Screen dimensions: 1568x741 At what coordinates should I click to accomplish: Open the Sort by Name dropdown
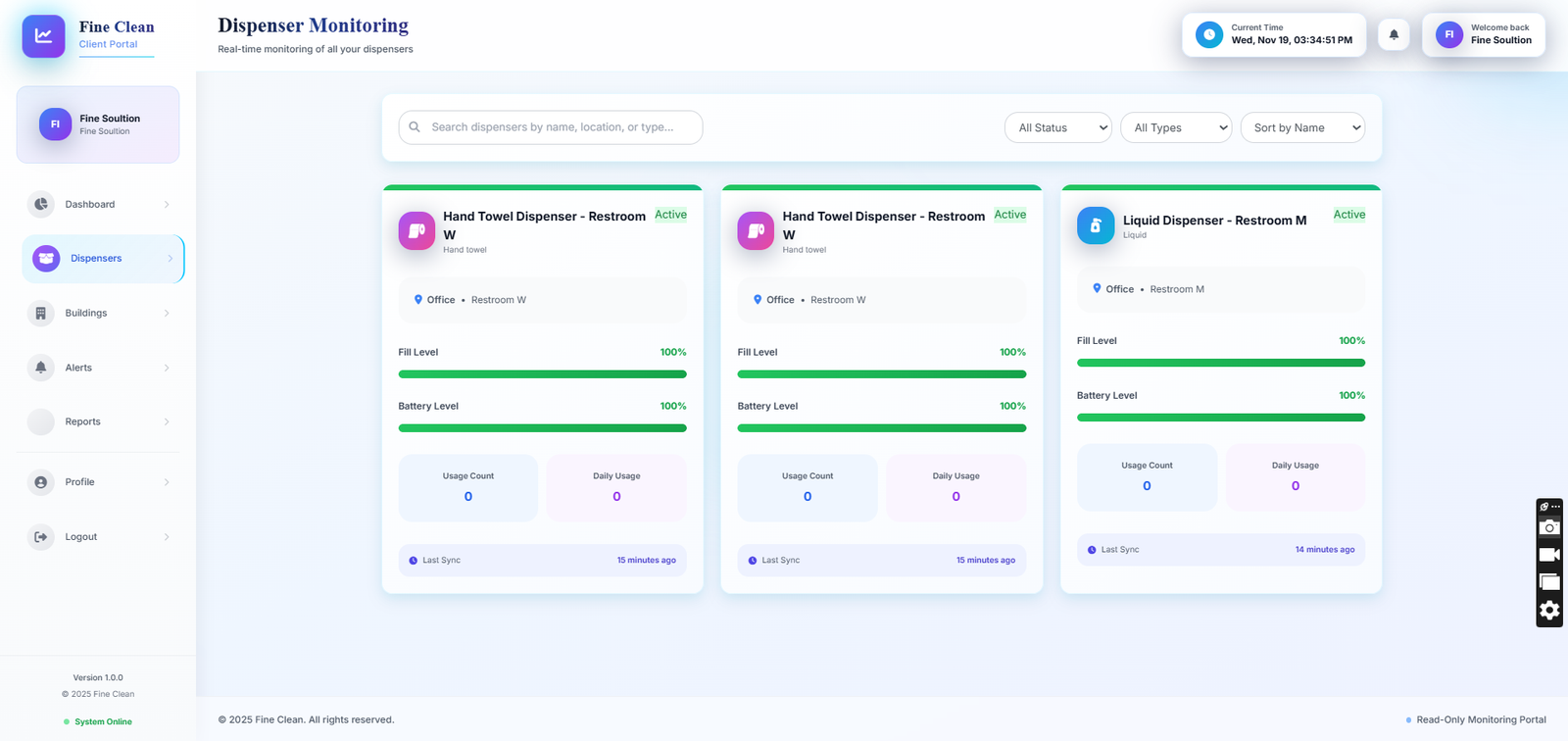tap(1301, 127)
